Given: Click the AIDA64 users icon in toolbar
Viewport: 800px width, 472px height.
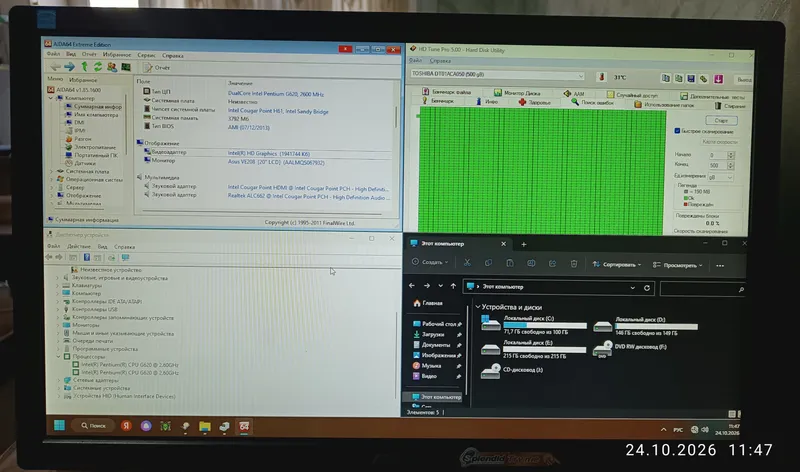Looking at the screenshot, I should (112, 67).
